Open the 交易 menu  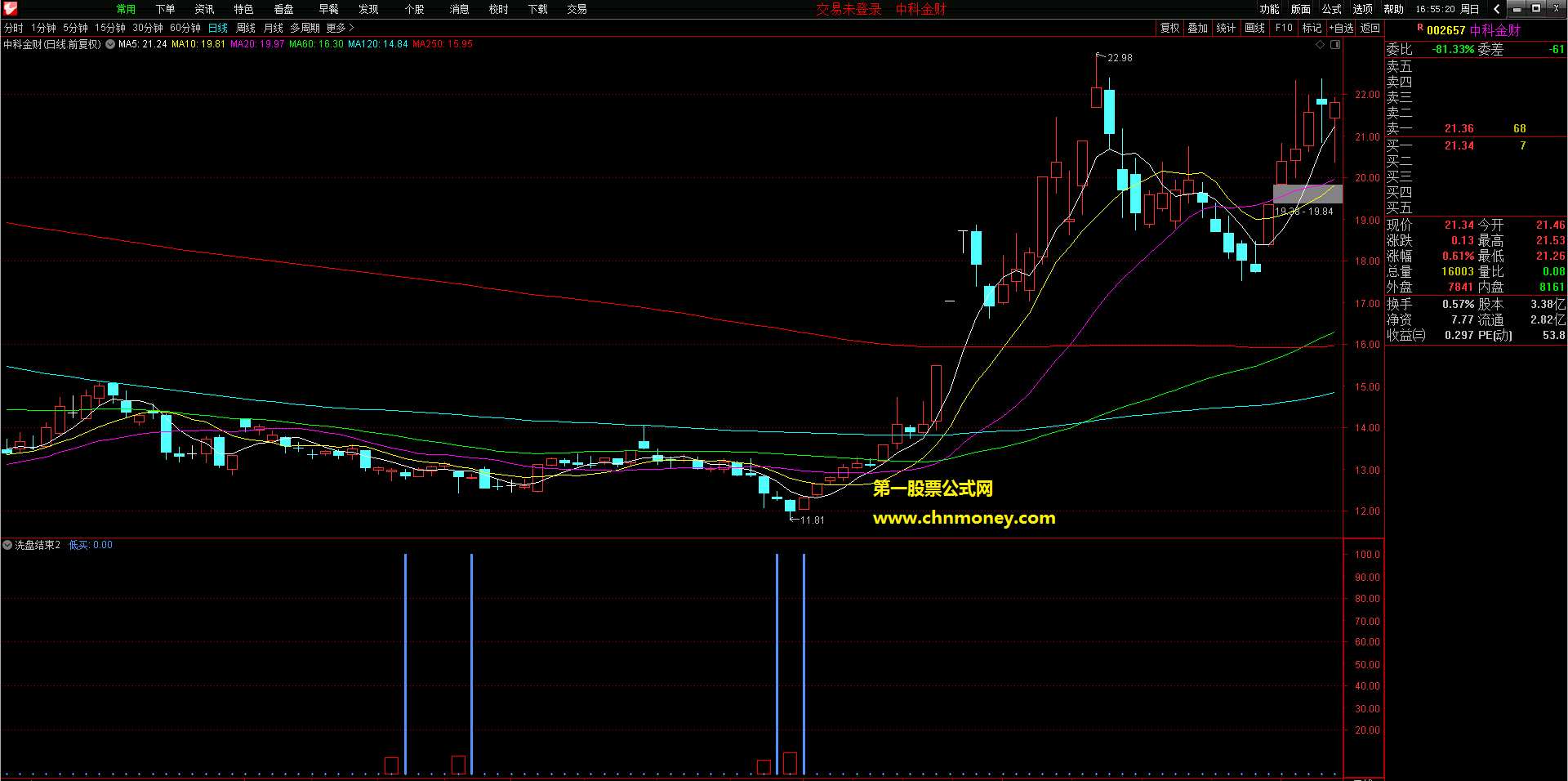577,9
